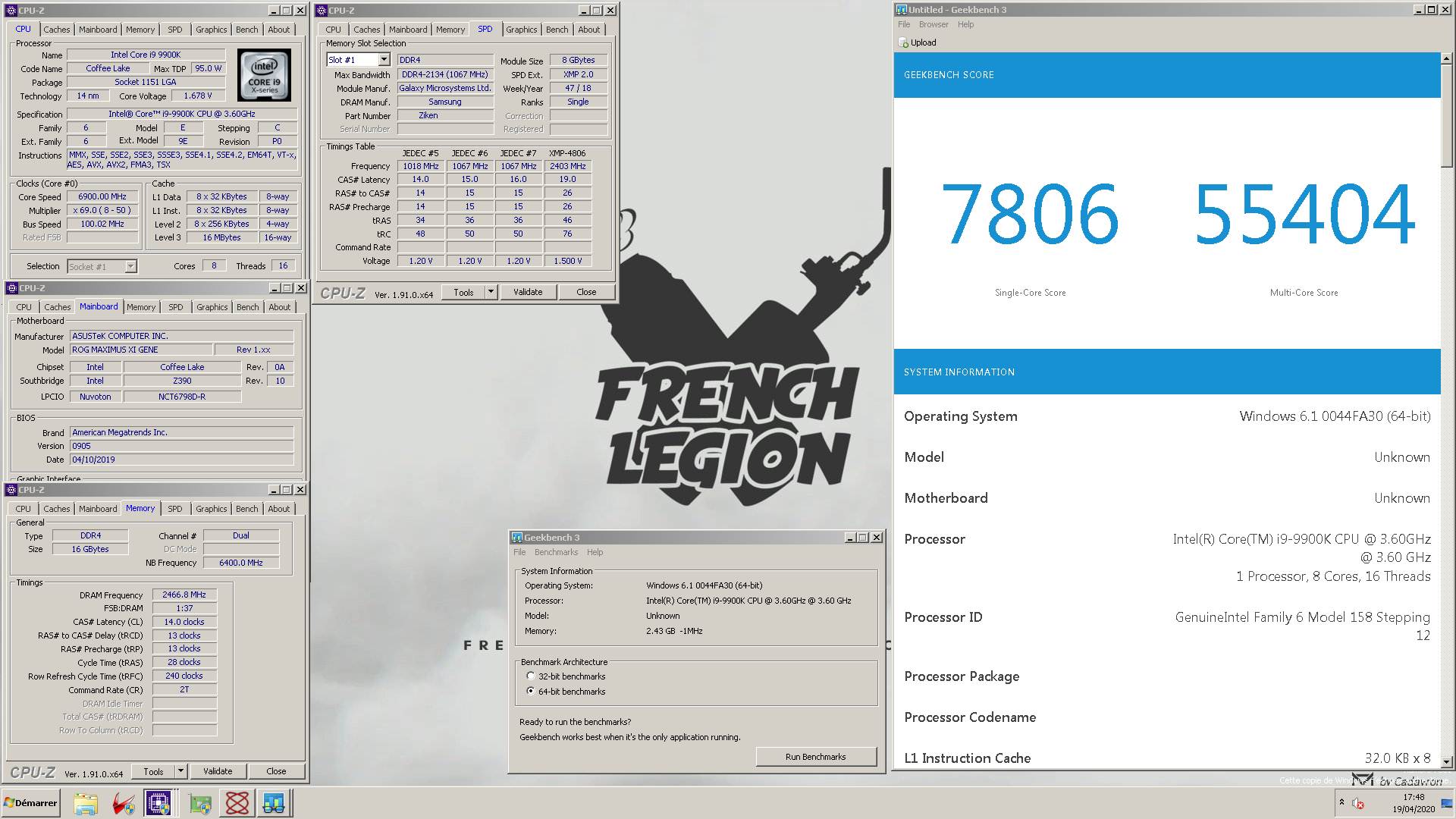Open File menu in small Geekbench 3
The width and height of the screenshot is (1456, 819).
[519, 552]
